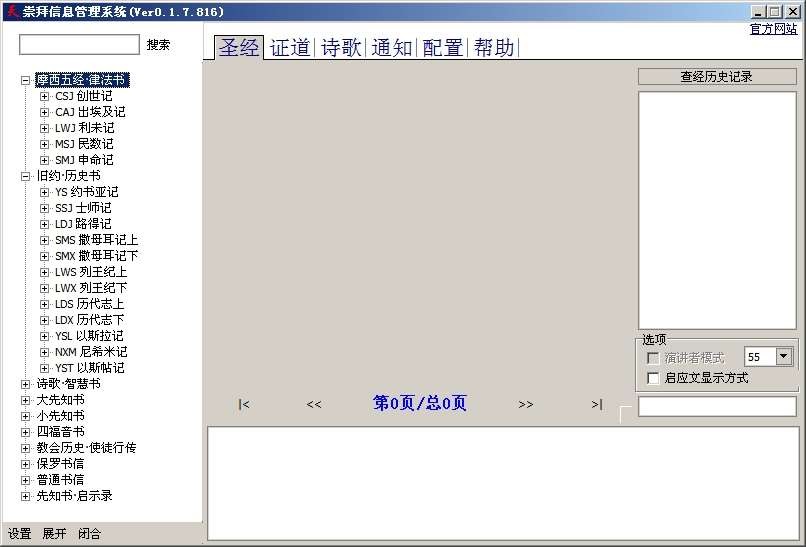806x547 pixels.
Task: Click 闭合 to collapse all
Action: [x=89, y=534]
